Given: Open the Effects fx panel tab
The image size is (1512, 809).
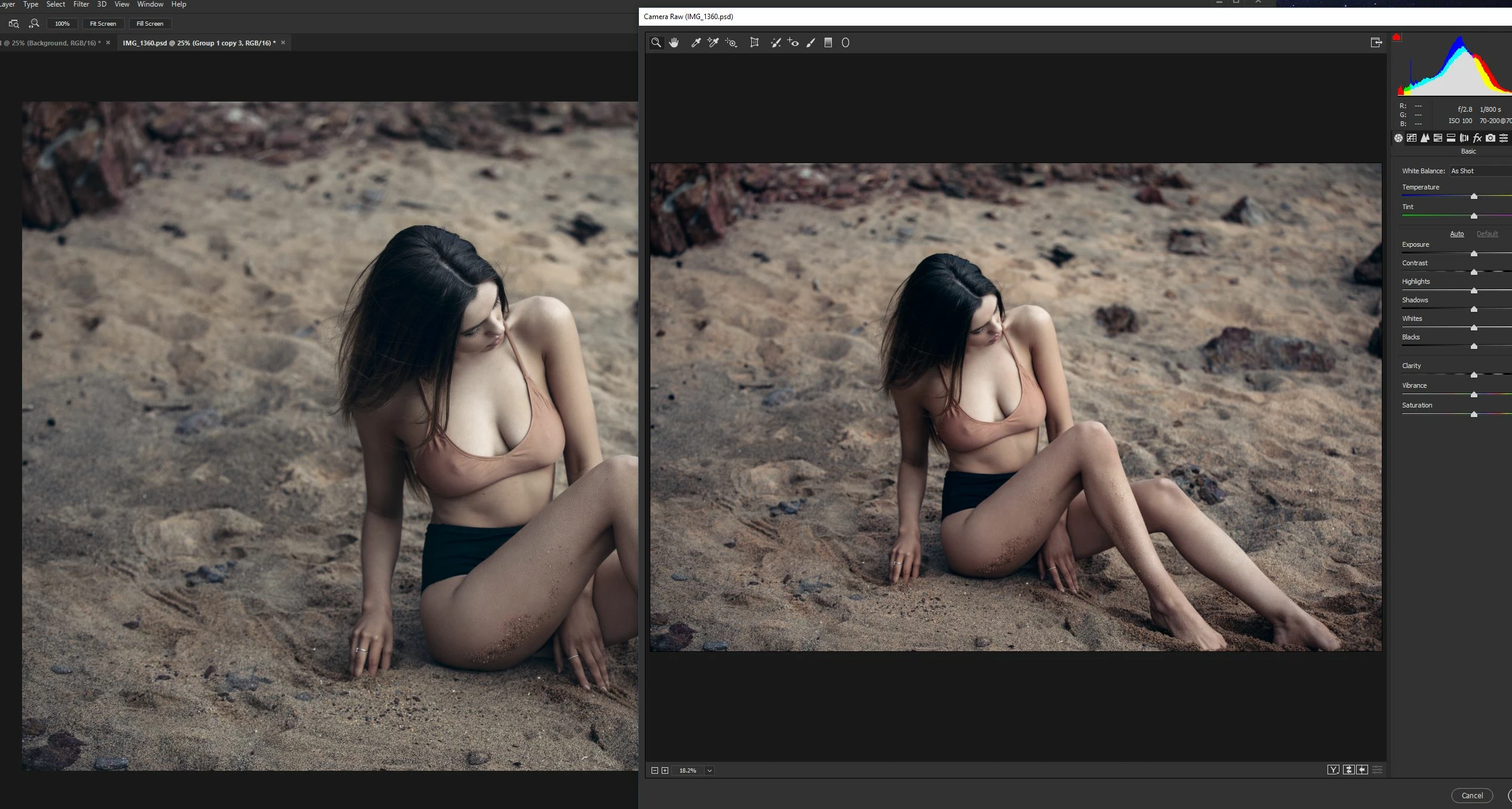Looking at the screenshot, I should coord(1477,138).
